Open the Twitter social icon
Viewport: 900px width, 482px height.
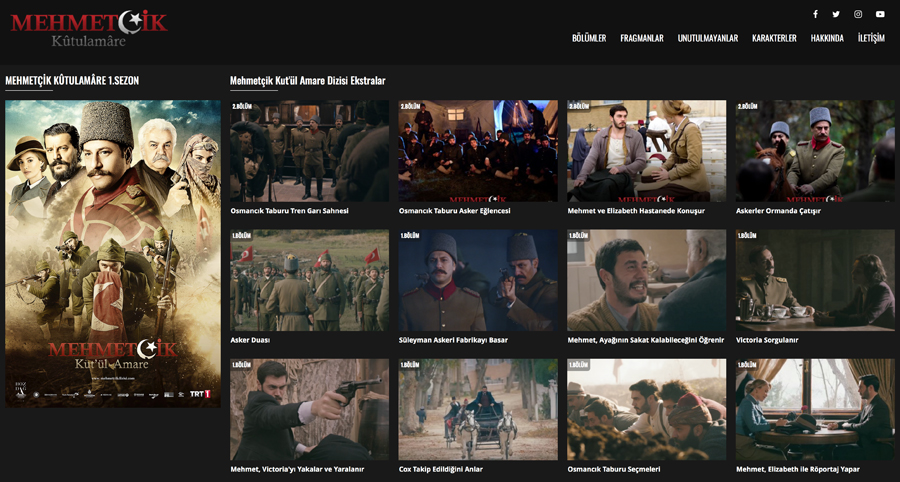click(836, 14)
